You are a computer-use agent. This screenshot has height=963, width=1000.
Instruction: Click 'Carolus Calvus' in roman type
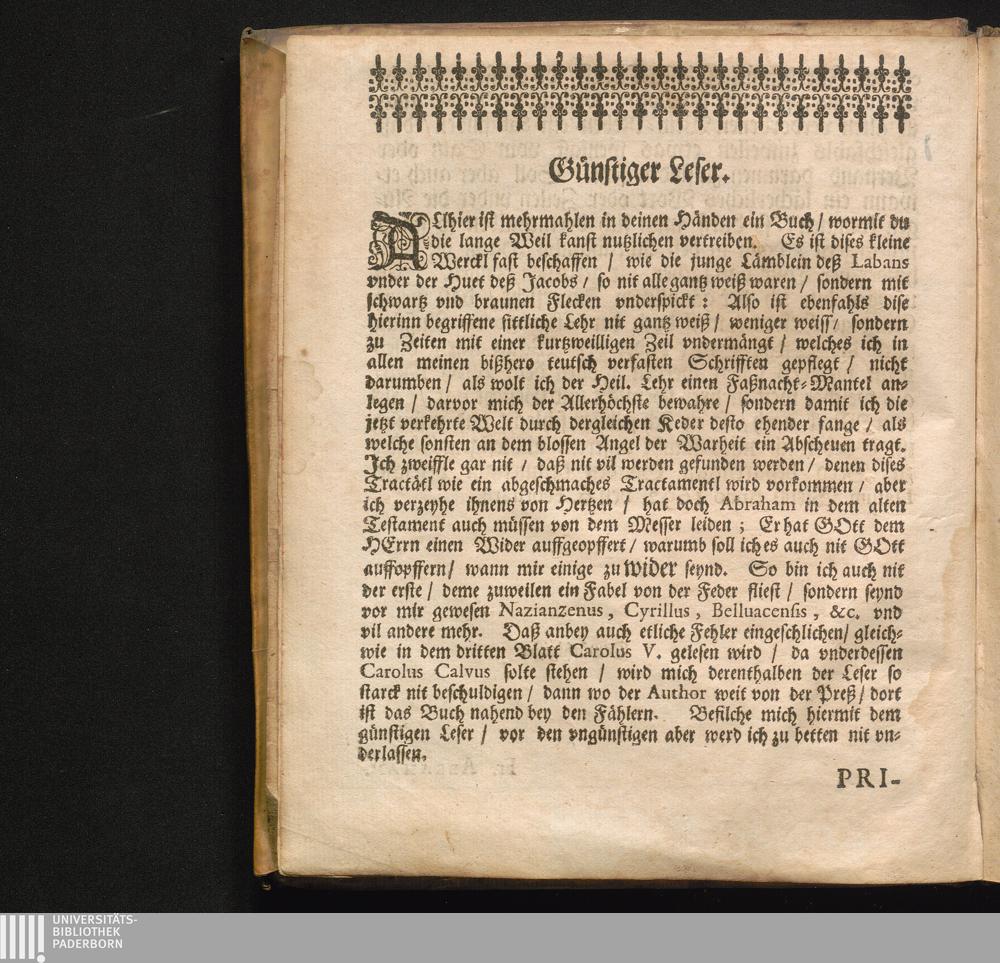[425, 672]
